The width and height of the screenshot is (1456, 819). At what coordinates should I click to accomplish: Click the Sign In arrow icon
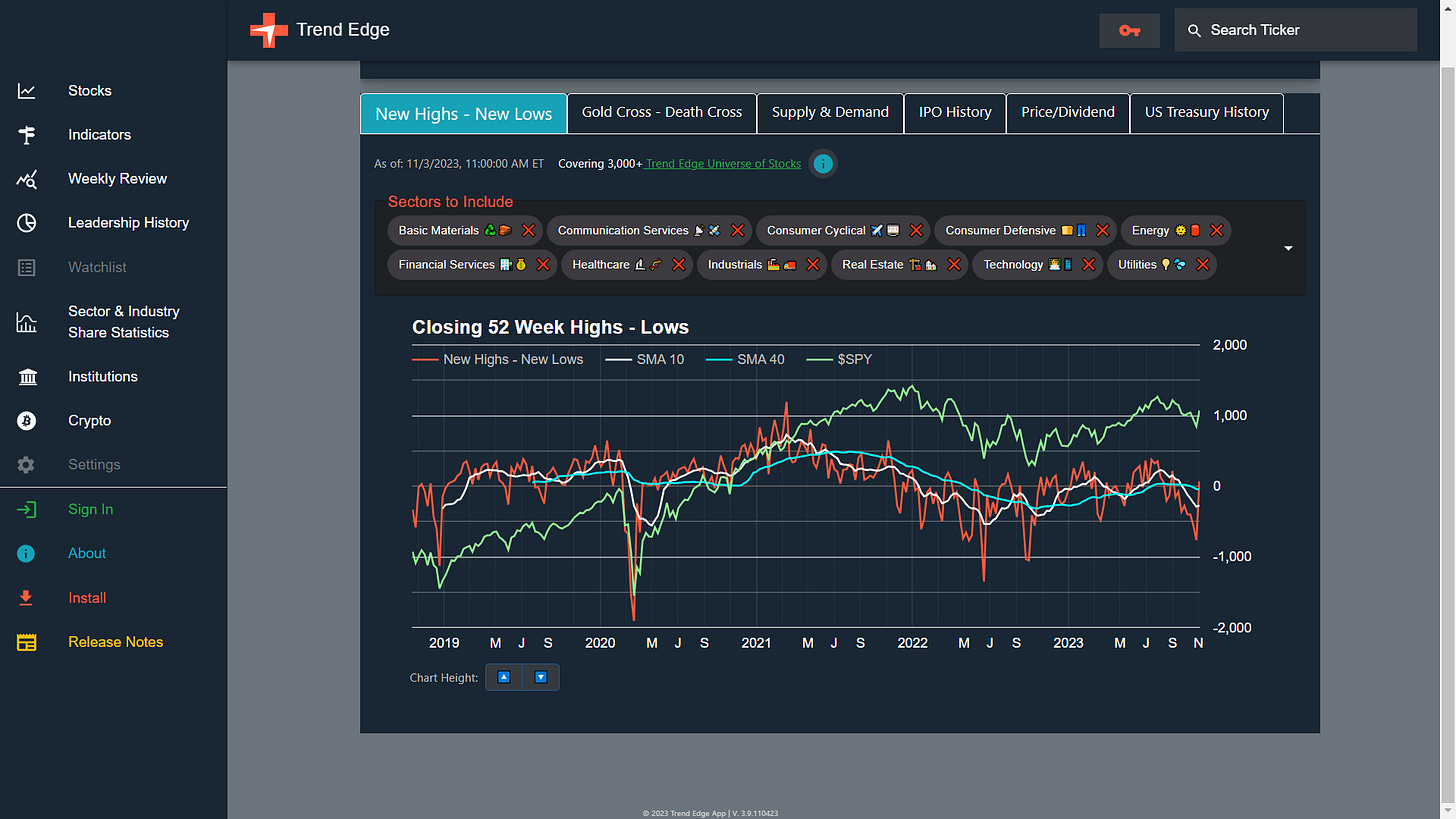click(x=27, y=509)
